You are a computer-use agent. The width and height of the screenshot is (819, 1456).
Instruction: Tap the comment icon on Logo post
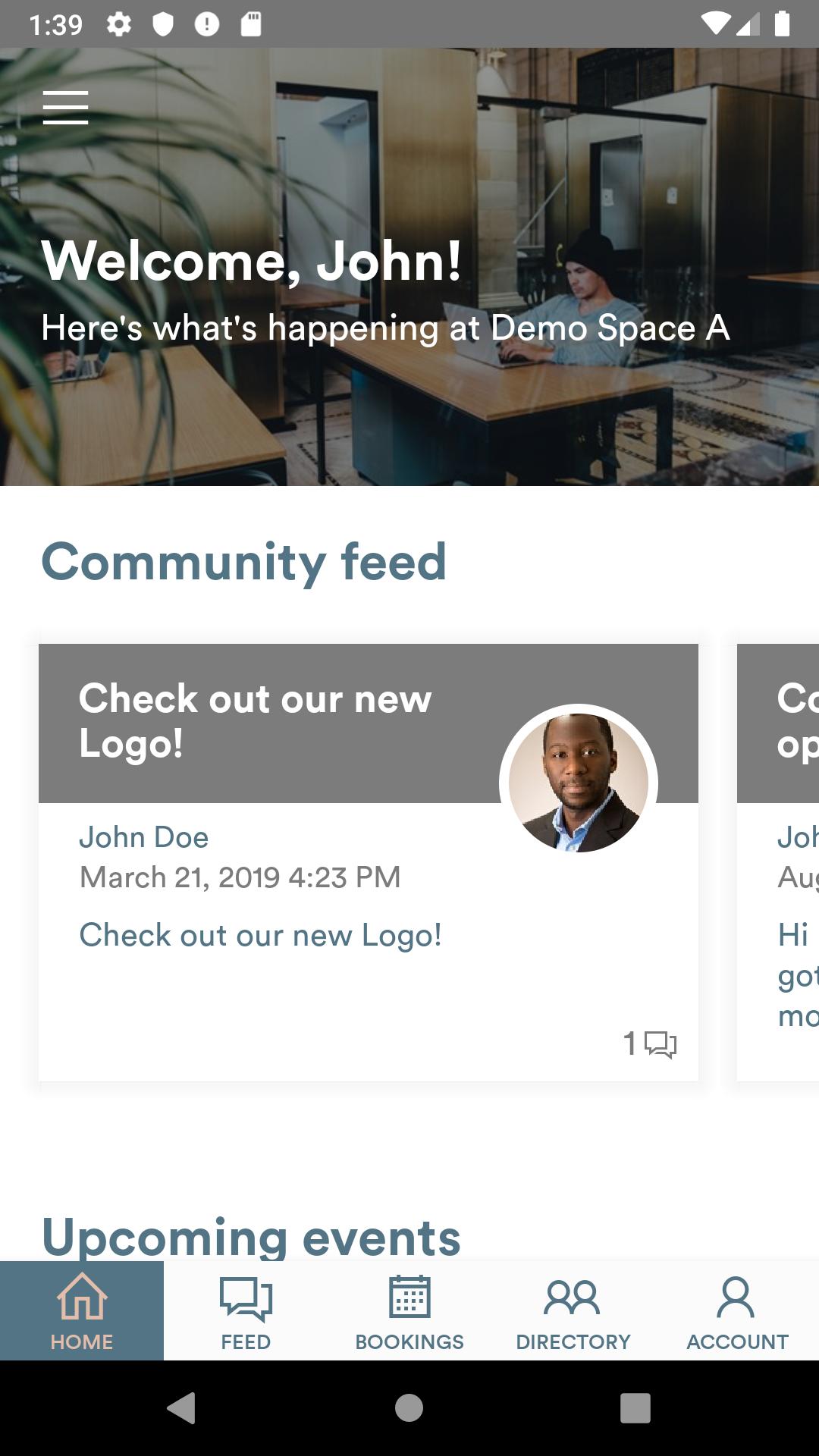coord(661,1044)
